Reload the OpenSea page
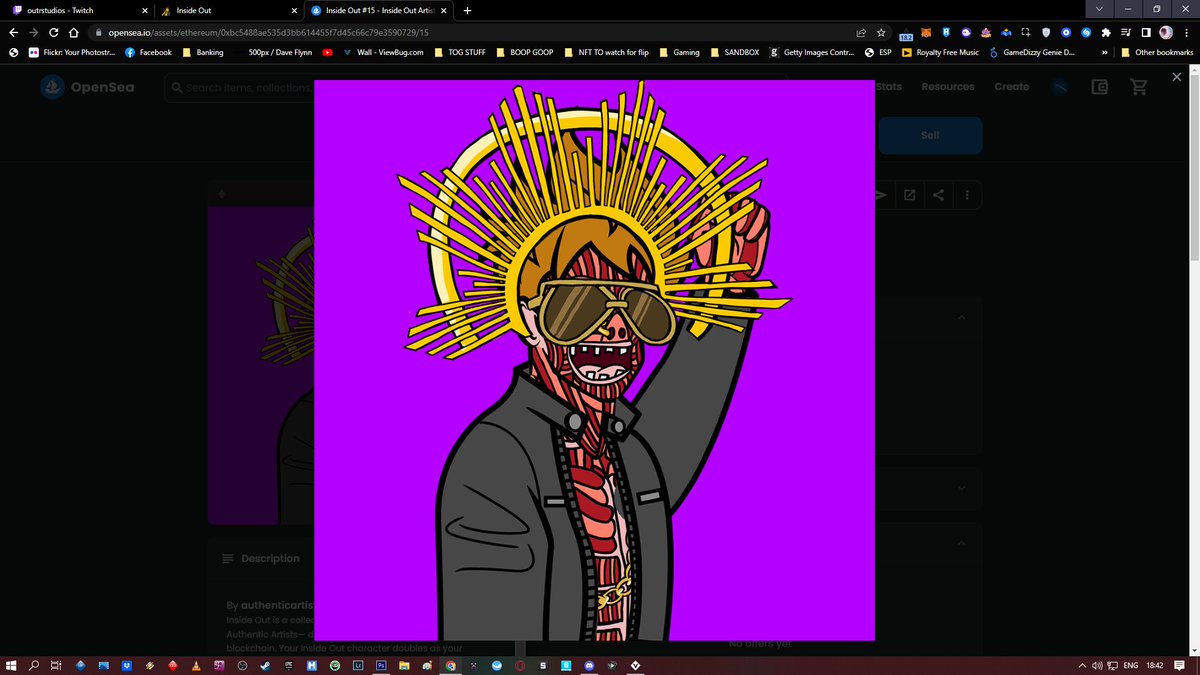1200x675 pixels. coord(55,32)
